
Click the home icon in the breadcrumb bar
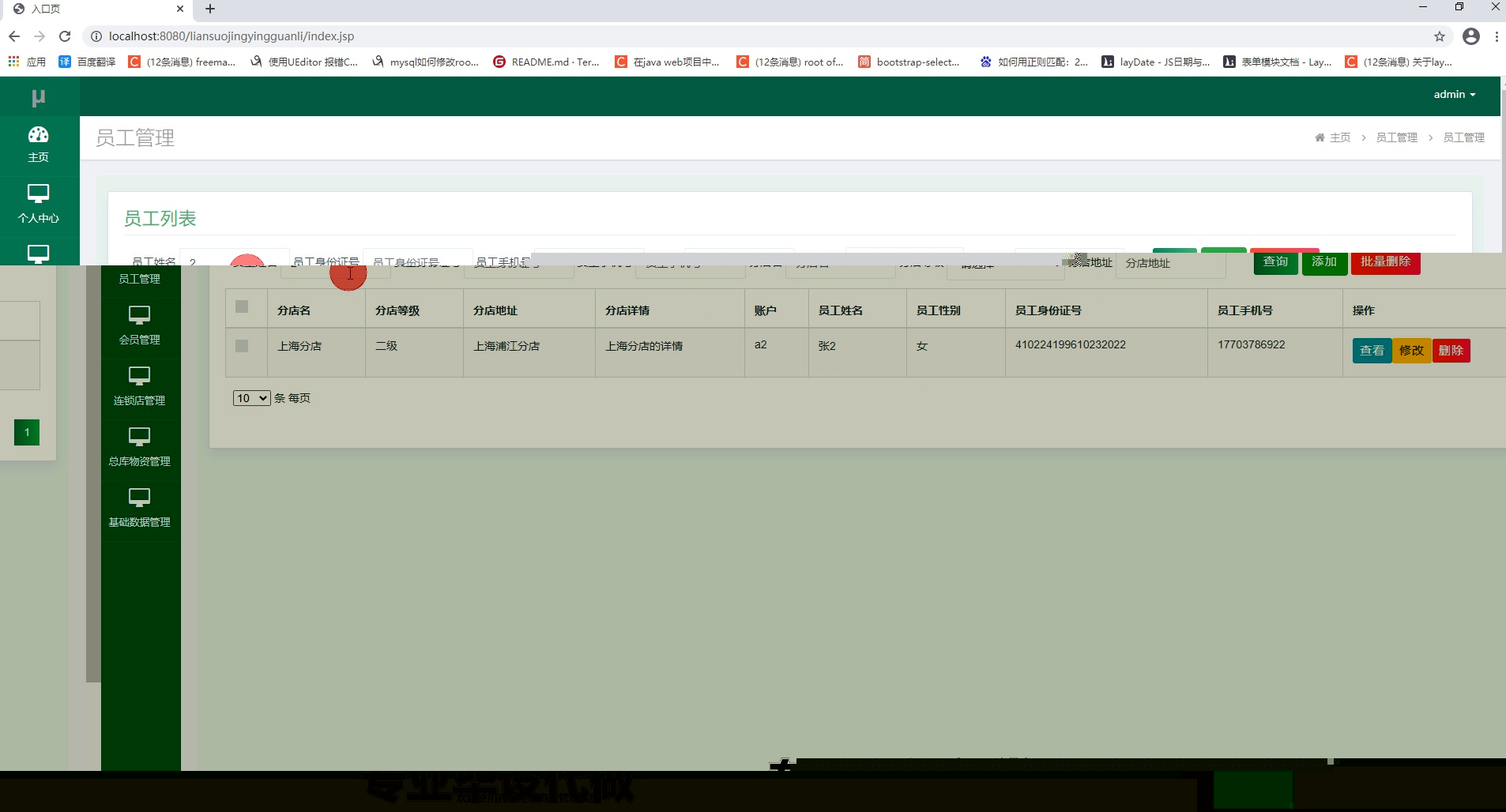click(x=1320, y=137)
